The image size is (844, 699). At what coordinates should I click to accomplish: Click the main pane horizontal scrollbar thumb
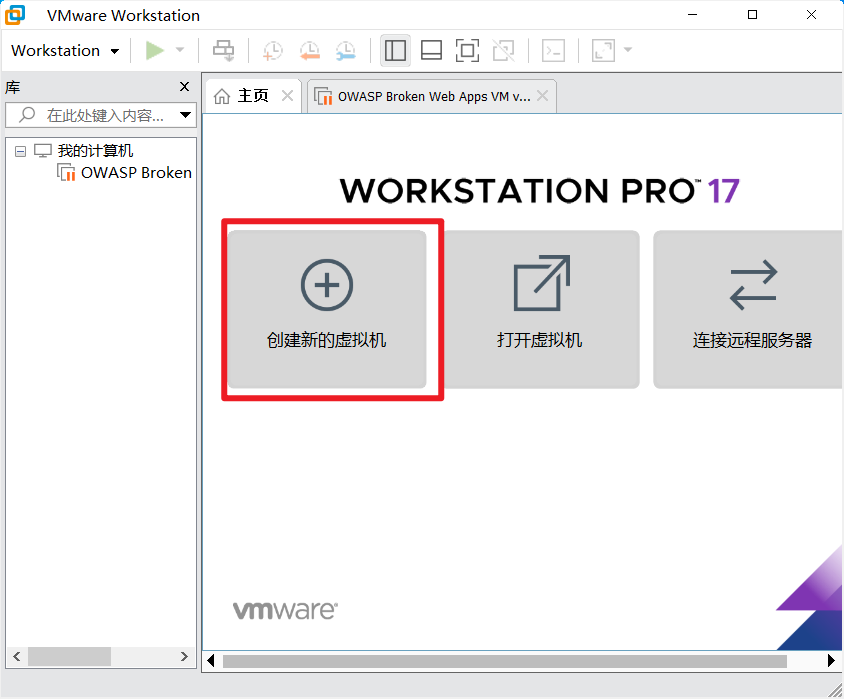pos(505,661)
